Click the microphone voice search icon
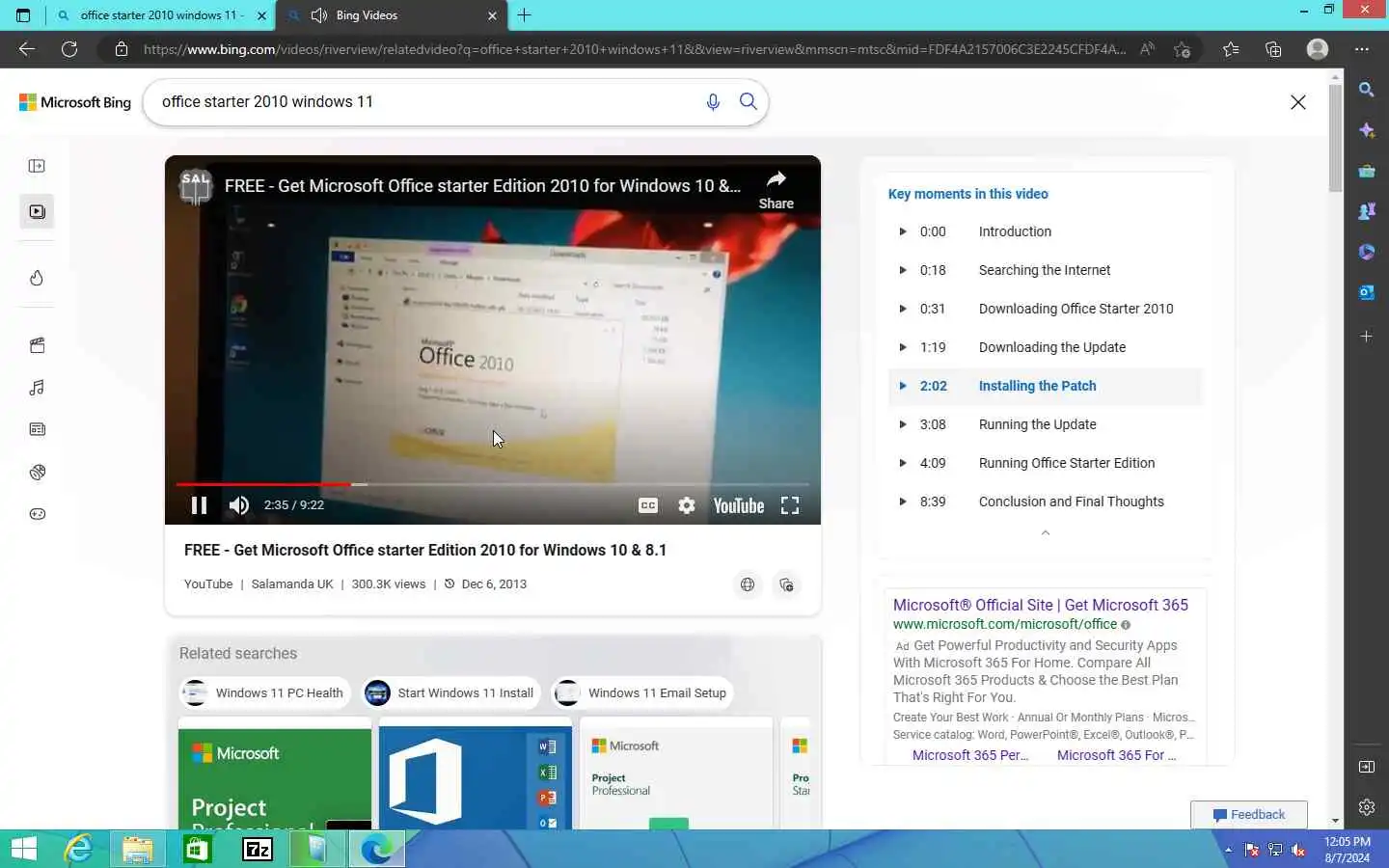The image size is (1389, 868). [713, 101]
